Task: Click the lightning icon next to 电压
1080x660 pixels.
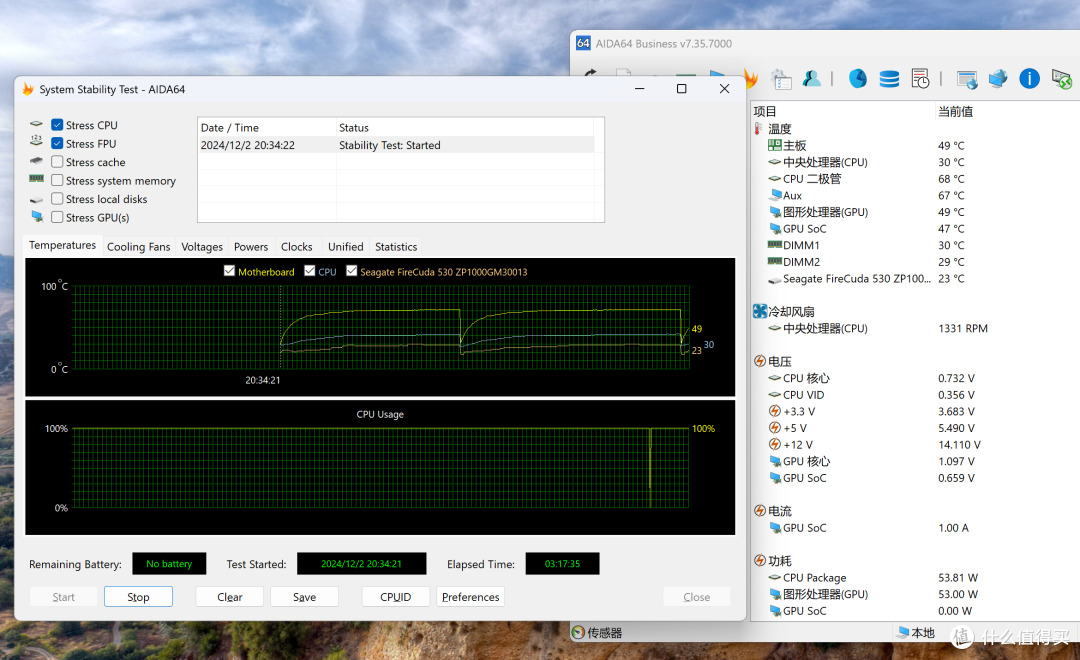Action: (x=760, y=361)
